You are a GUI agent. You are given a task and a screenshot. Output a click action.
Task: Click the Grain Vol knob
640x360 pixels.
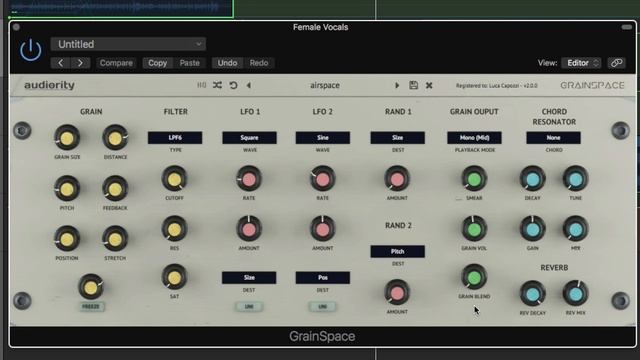click(474, 229)
